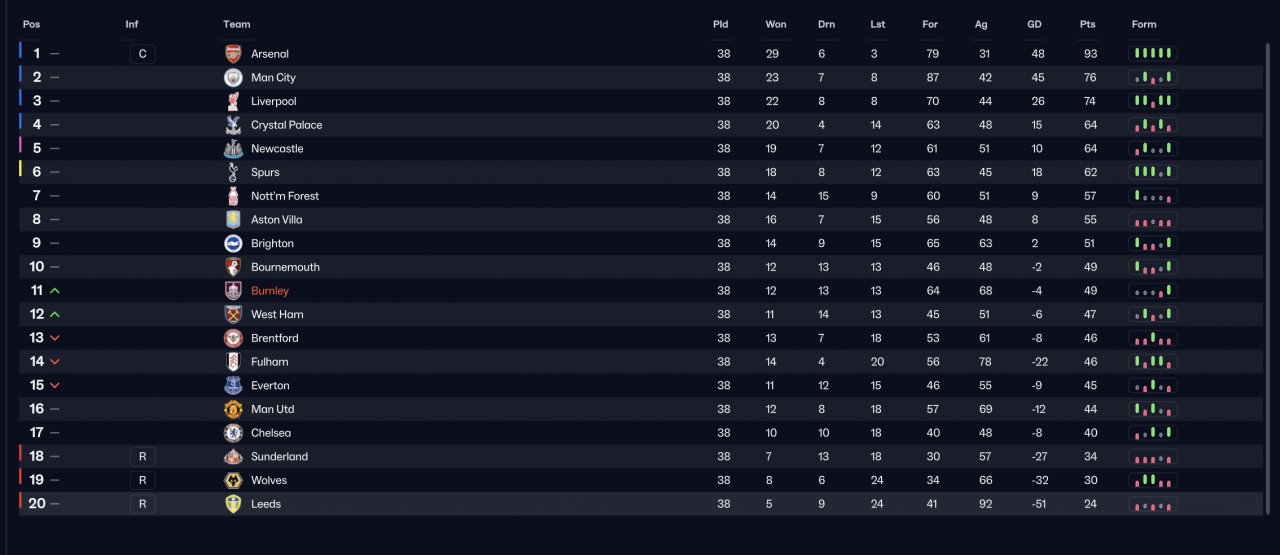Click the Man Utd club badge
The width and height of the screenshot is (1280, 555).
pos(233,409)
